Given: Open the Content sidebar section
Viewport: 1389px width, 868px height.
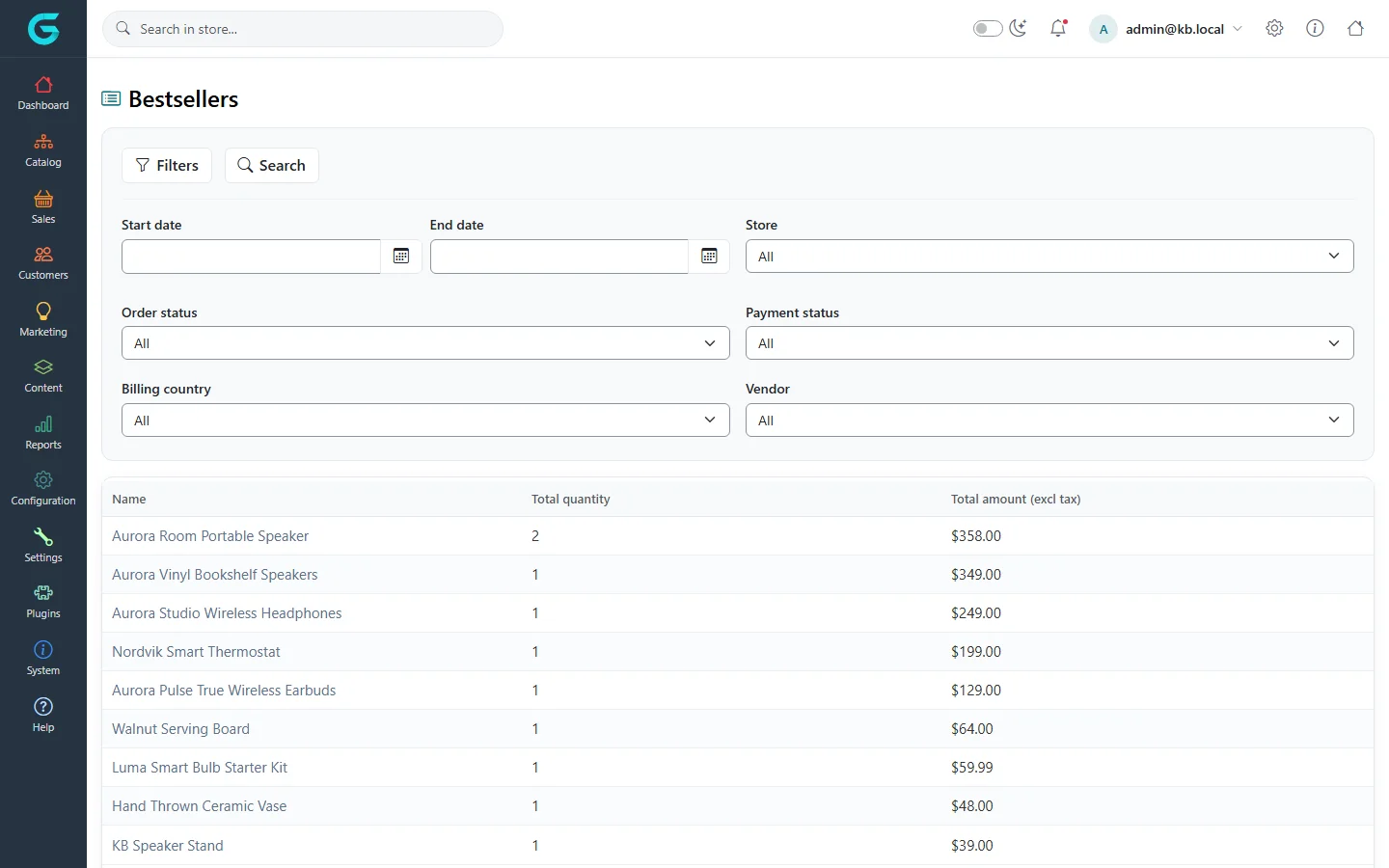Looking at the screenshot, I should [x=43, y=376].
